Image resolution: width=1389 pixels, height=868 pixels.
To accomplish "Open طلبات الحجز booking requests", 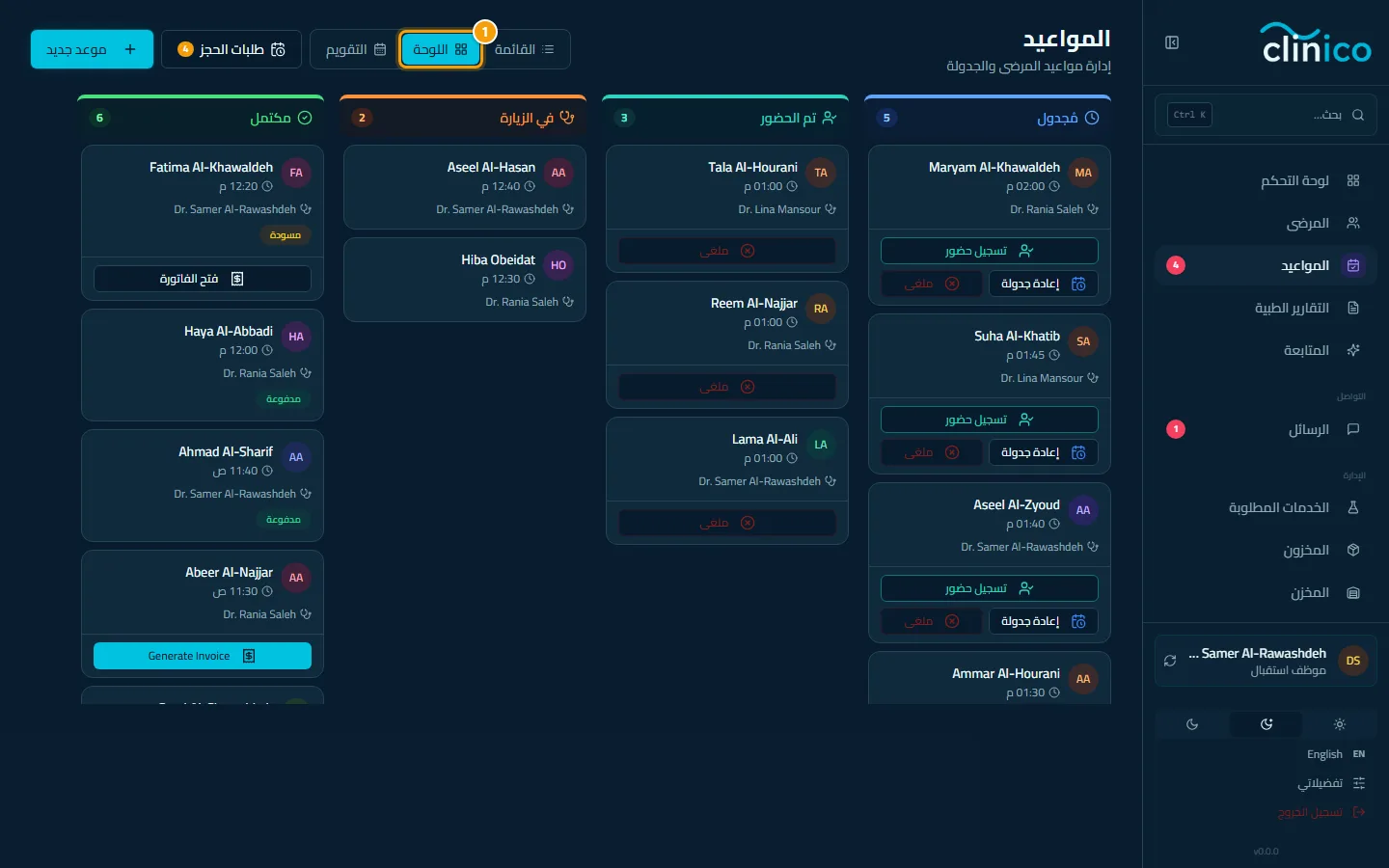I will click(x=231, y=49).
